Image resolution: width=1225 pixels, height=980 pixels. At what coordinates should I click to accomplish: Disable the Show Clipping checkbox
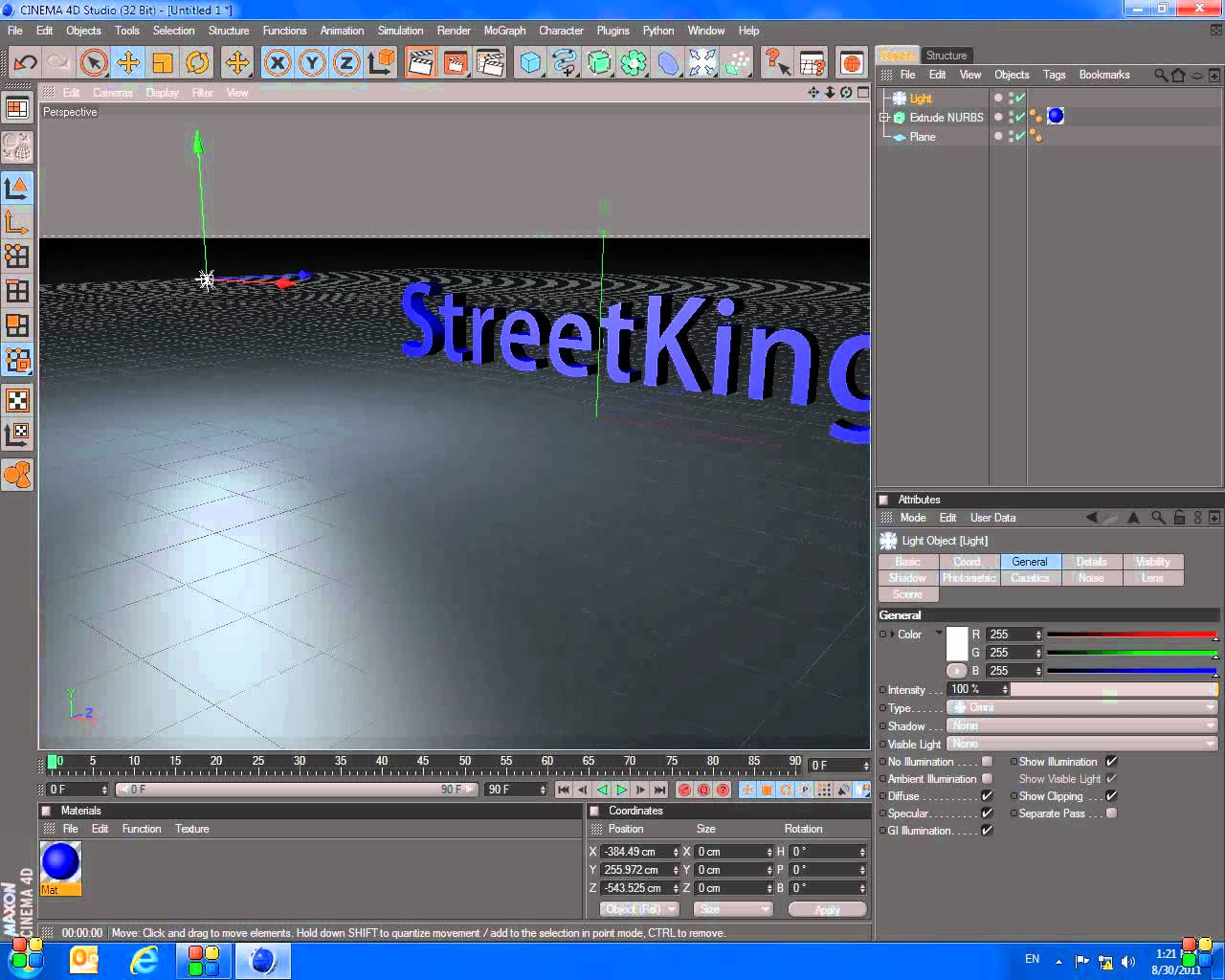point(1111,796)
